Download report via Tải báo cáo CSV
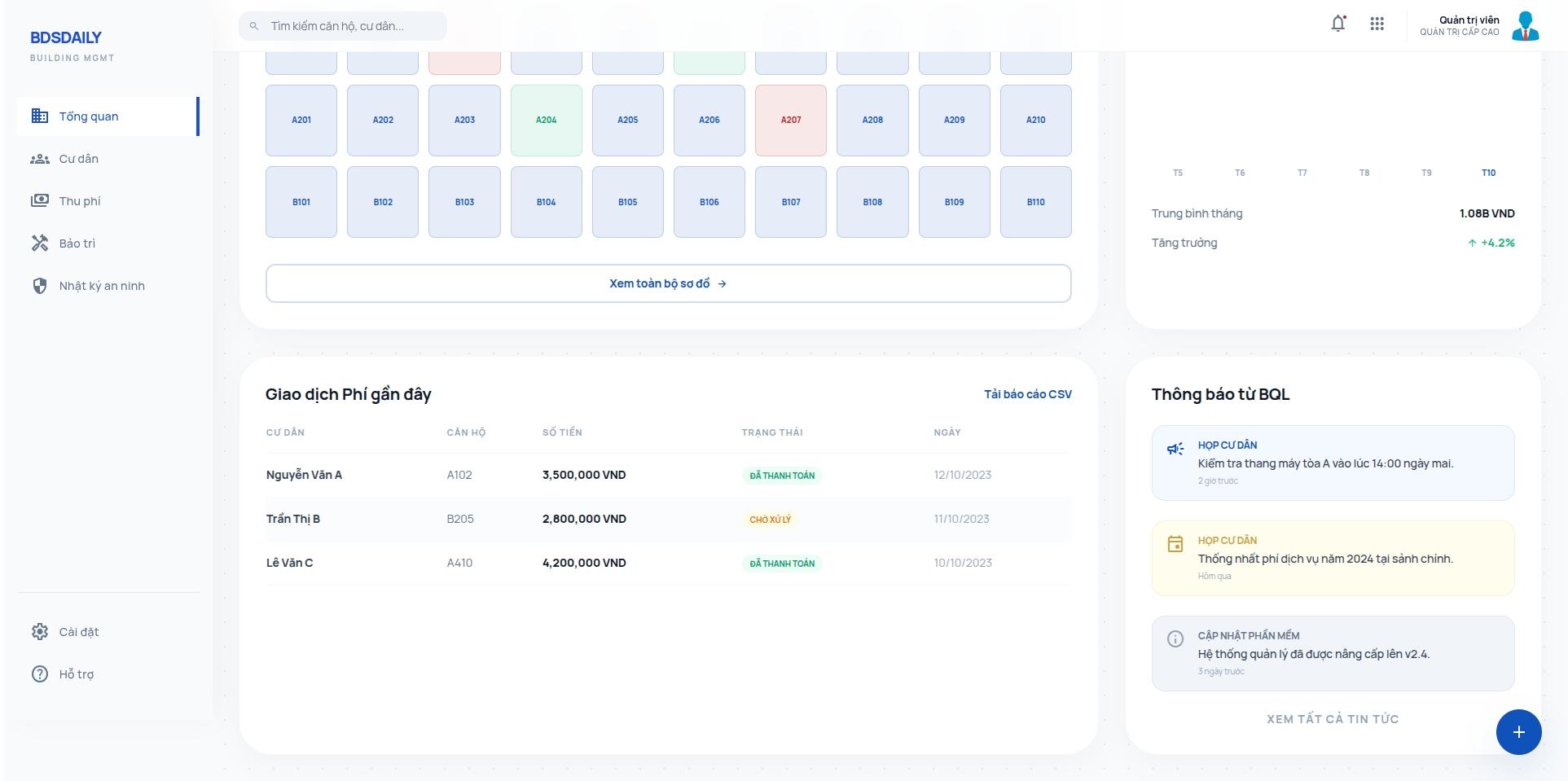The width and height of the screenshot is (1568, 781). (x=1027, y=394)
